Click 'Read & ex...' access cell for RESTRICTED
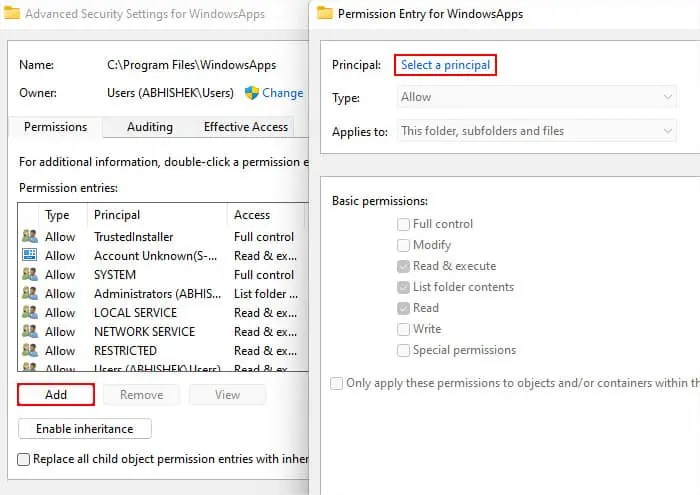700x495 pixels. 265,350
